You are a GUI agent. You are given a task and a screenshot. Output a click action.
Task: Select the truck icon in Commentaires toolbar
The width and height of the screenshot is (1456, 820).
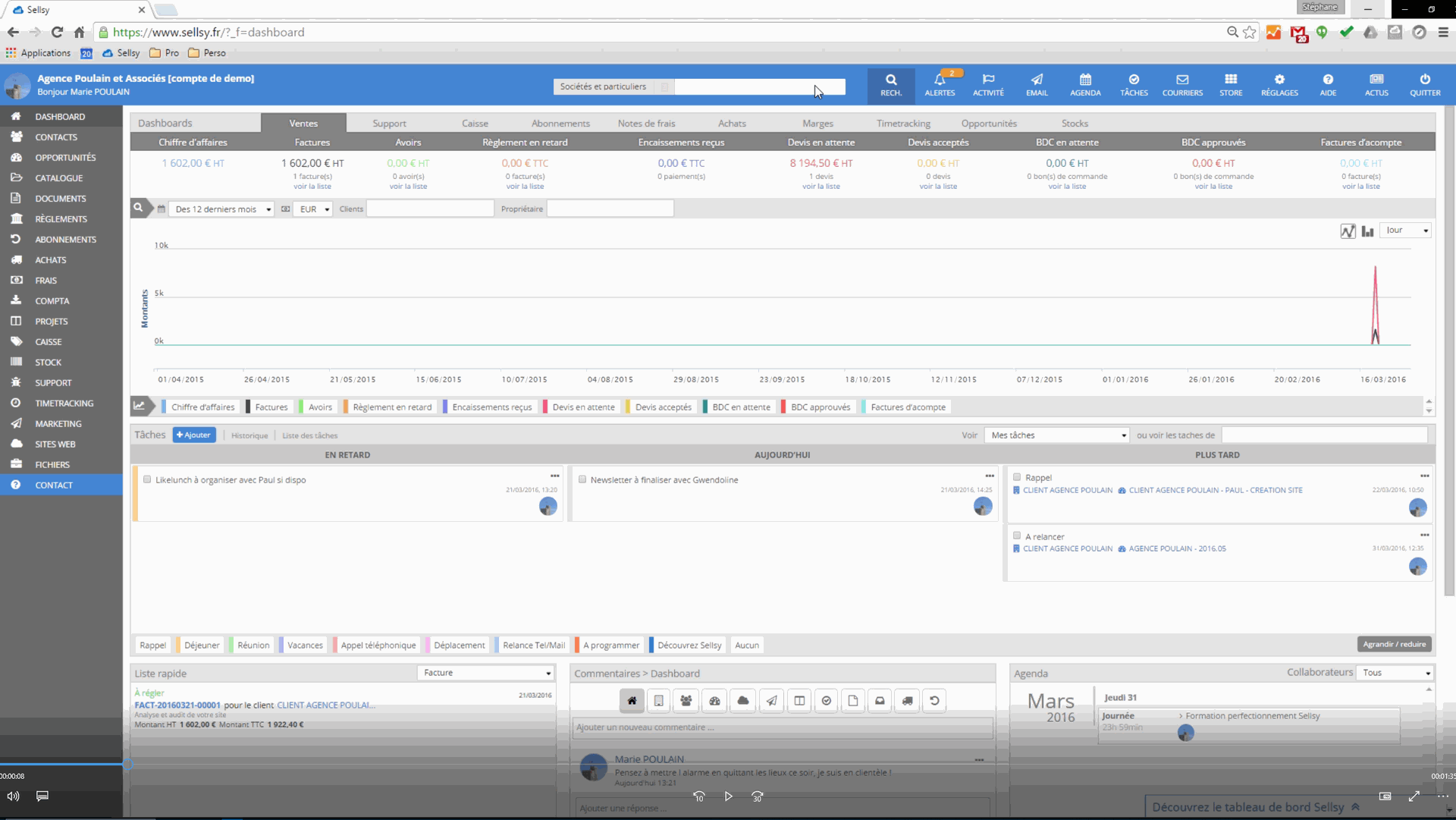coord(908,701)
